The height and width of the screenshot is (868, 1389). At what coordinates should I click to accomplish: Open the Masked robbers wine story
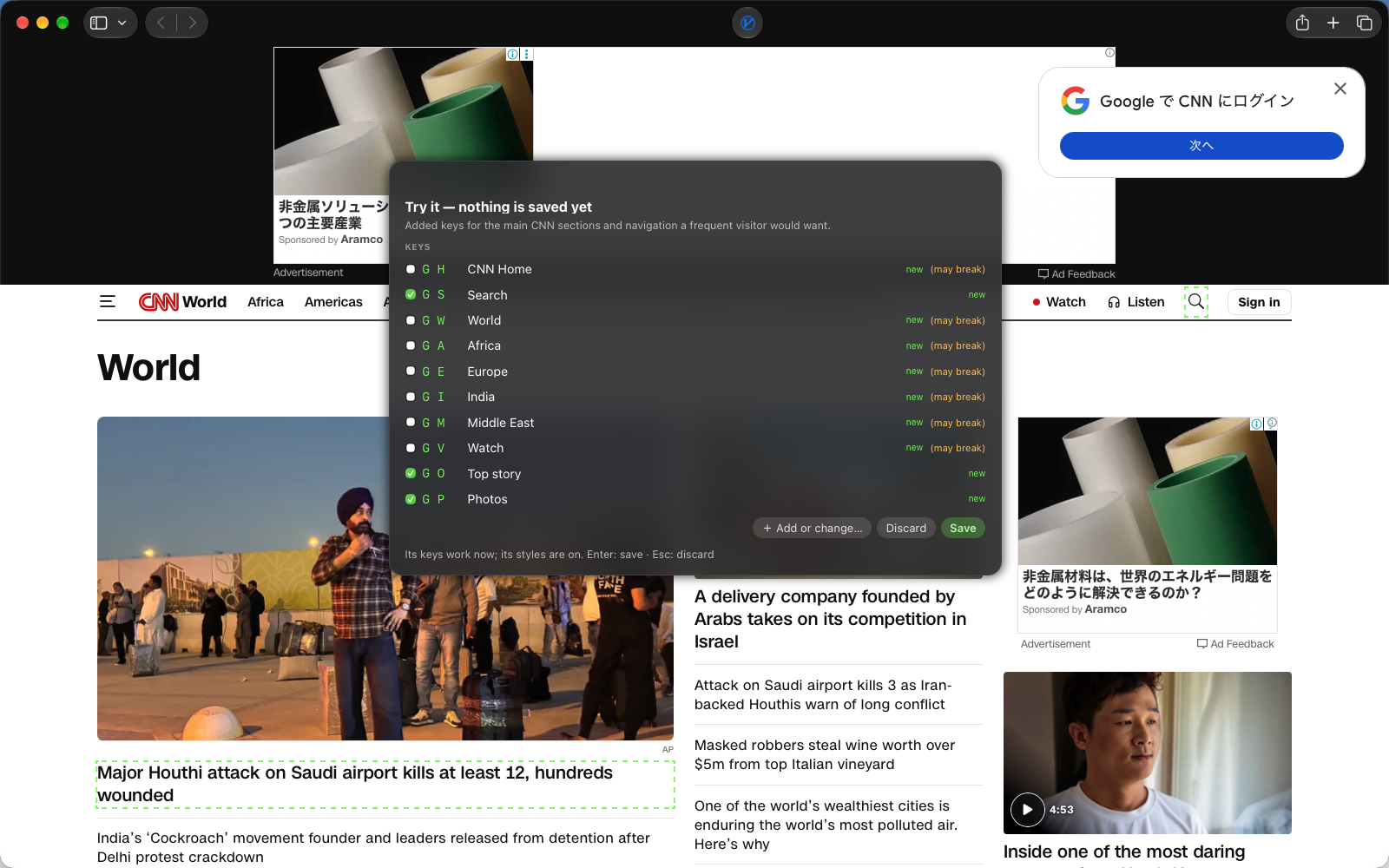(825, 754)
